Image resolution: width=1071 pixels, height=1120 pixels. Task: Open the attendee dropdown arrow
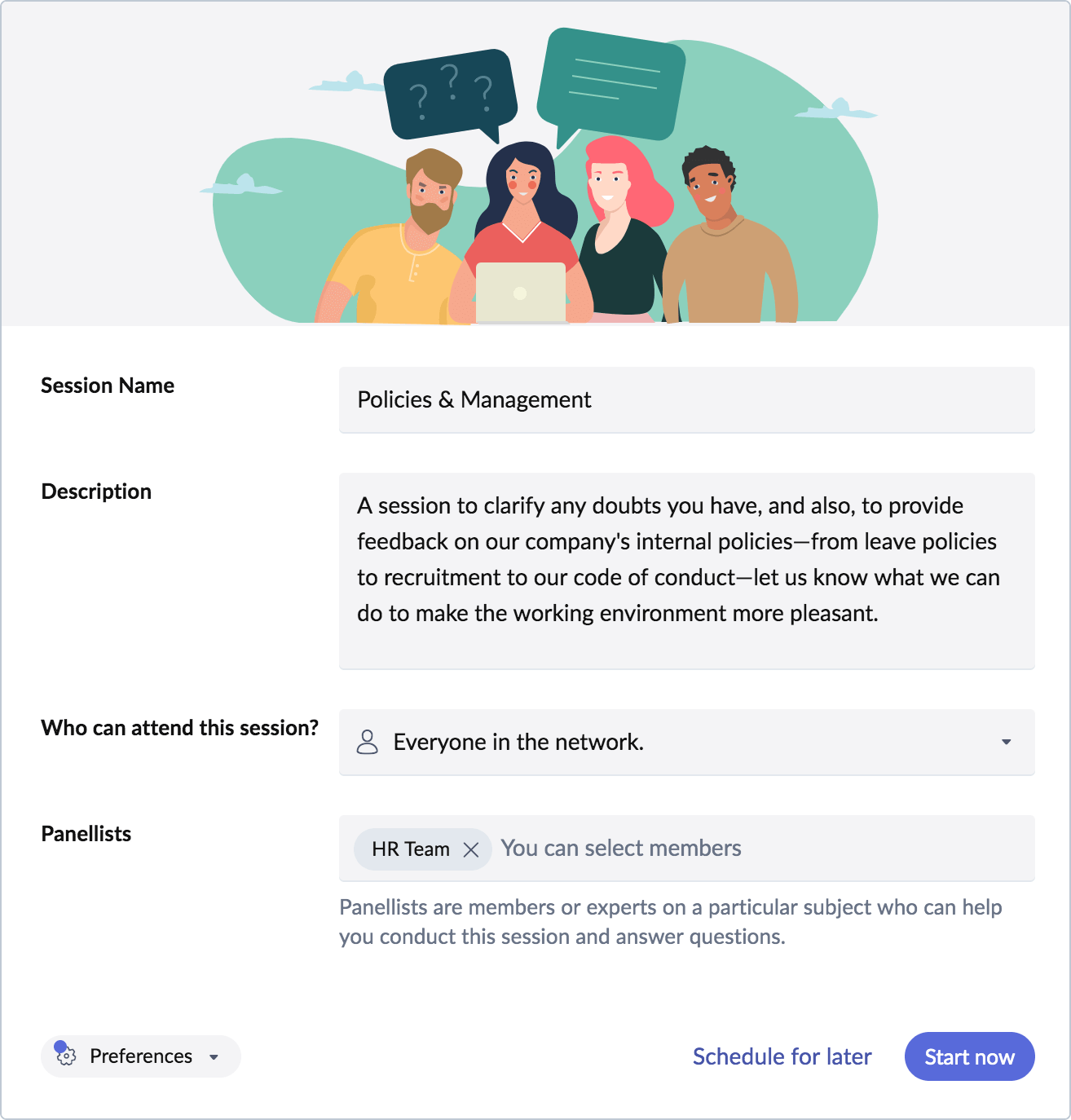click(1007, 742)
